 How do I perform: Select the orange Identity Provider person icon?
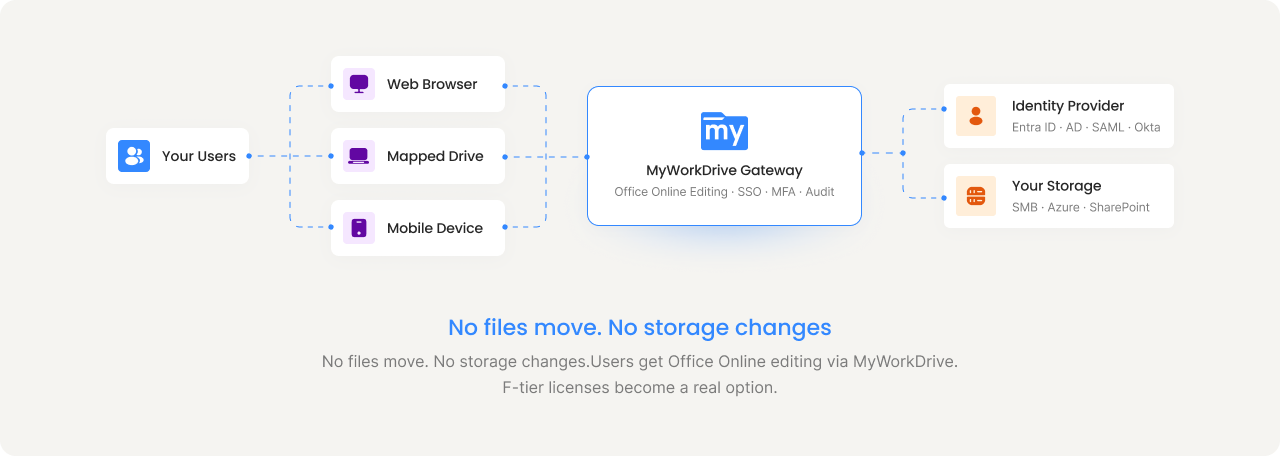(975, 116)
